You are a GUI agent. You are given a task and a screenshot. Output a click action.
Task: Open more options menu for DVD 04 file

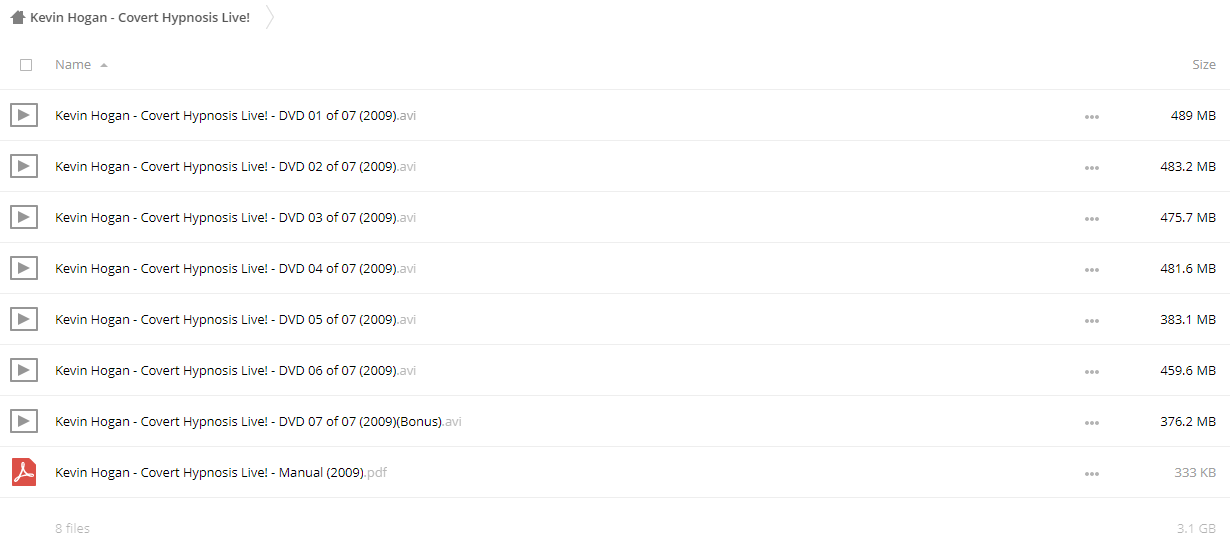point(1091,270)
